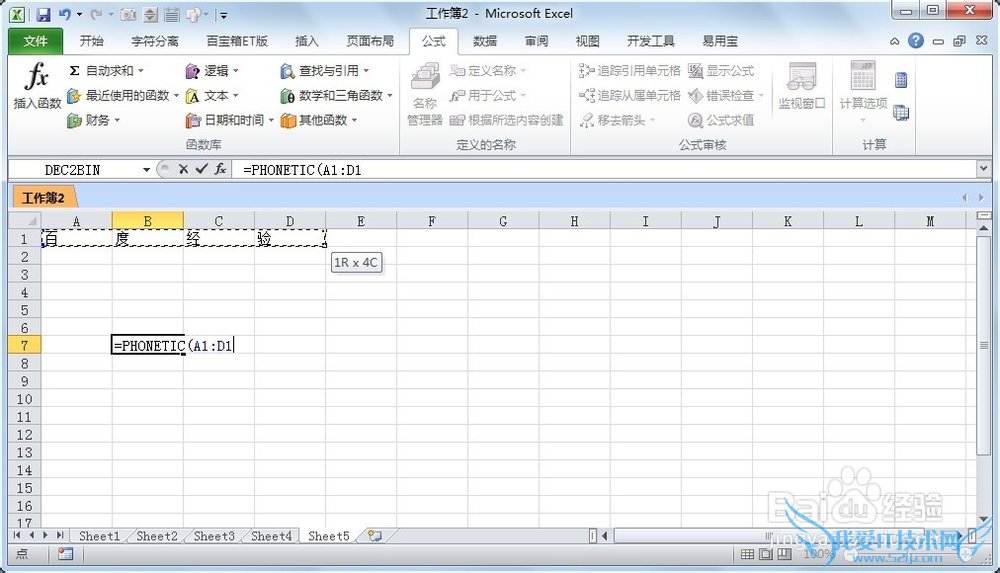This screenshot has width=1000, height=573.
Task: Switch to Data (数据) ribbon tab
Action: (485, 41)
